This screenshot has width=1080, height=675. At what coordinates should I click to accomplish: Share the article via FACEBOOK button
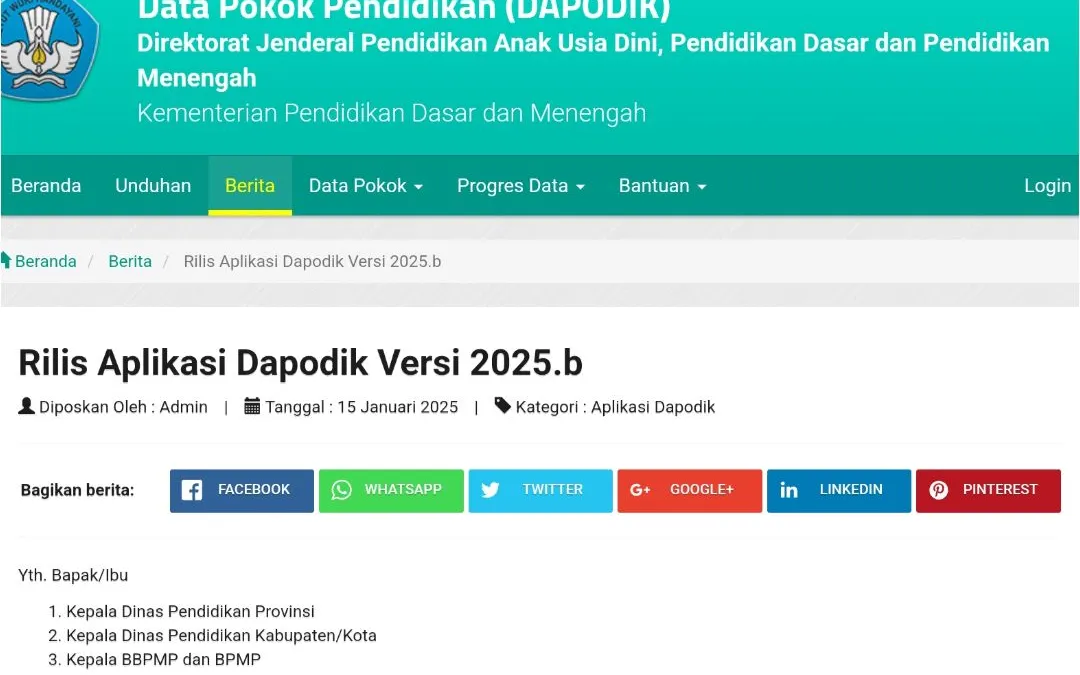point(242,490)
